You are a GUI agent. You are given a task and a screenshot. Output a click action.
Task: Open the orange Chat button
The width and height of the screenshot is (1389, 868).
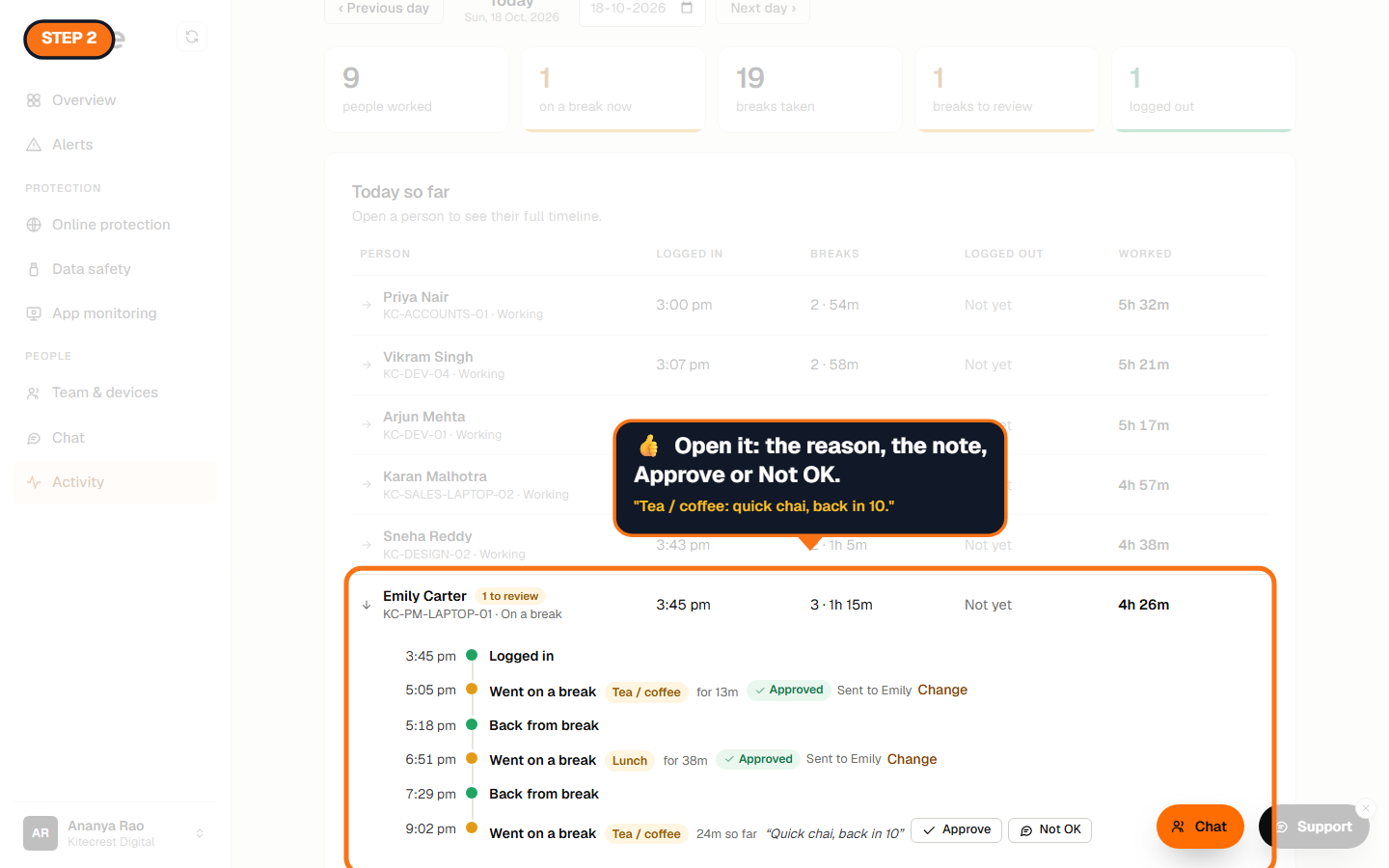(1200, 827)
